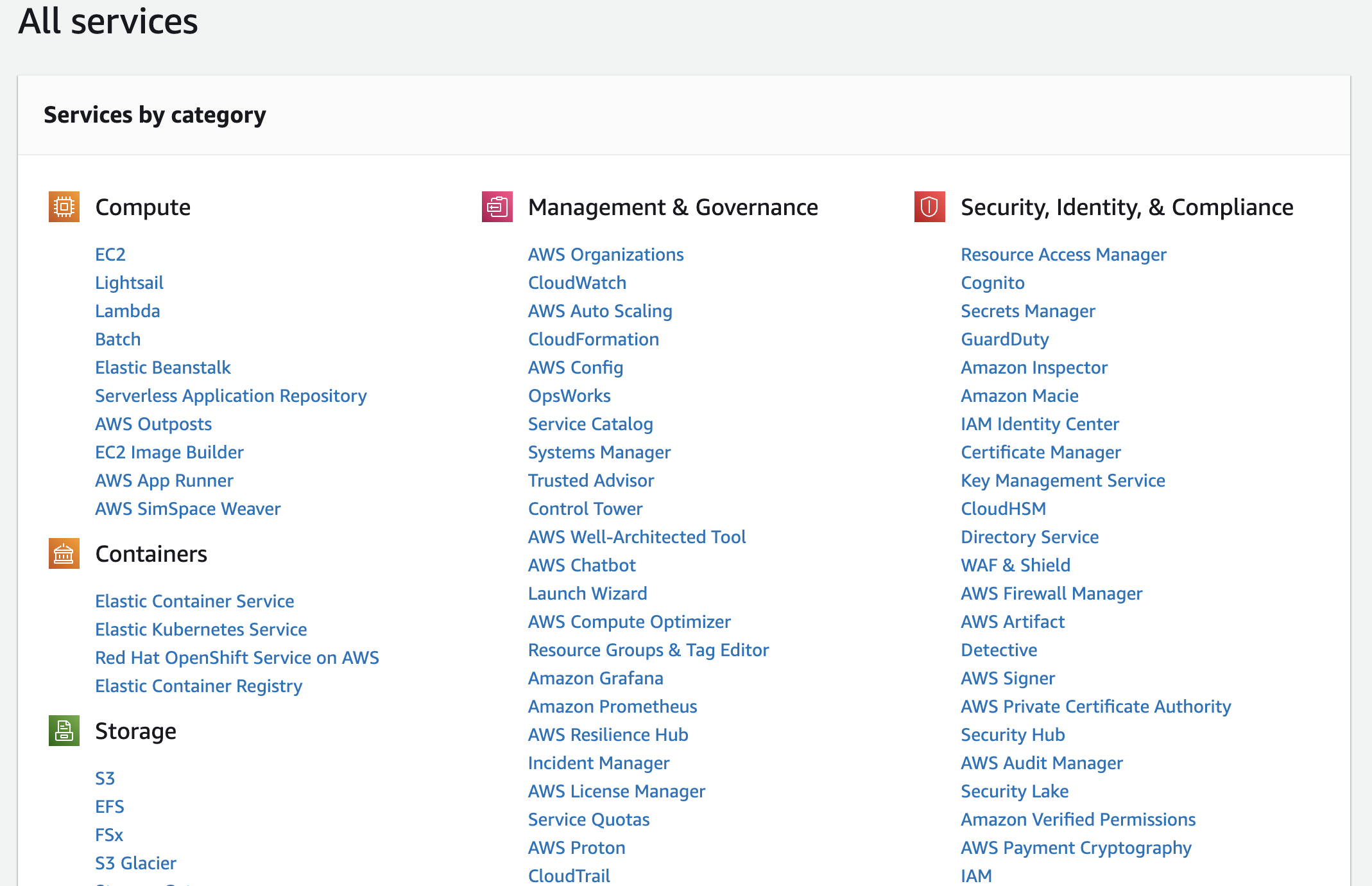Open AWS Payment Cryptography
Viewport: 1372px width, 886px height.
(1076, 847)
